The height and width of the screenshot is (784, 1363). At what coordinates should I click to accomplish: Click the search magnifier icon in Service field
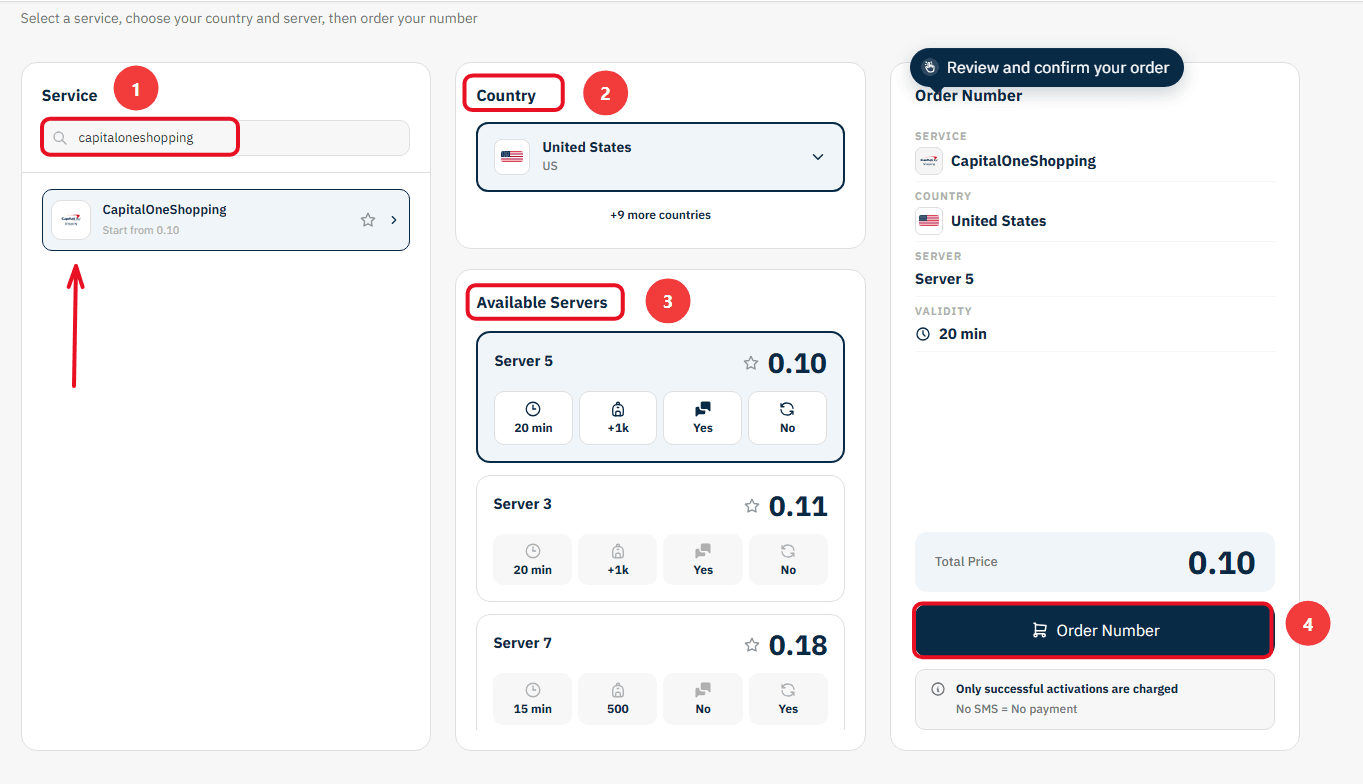[x=61, y=138]
